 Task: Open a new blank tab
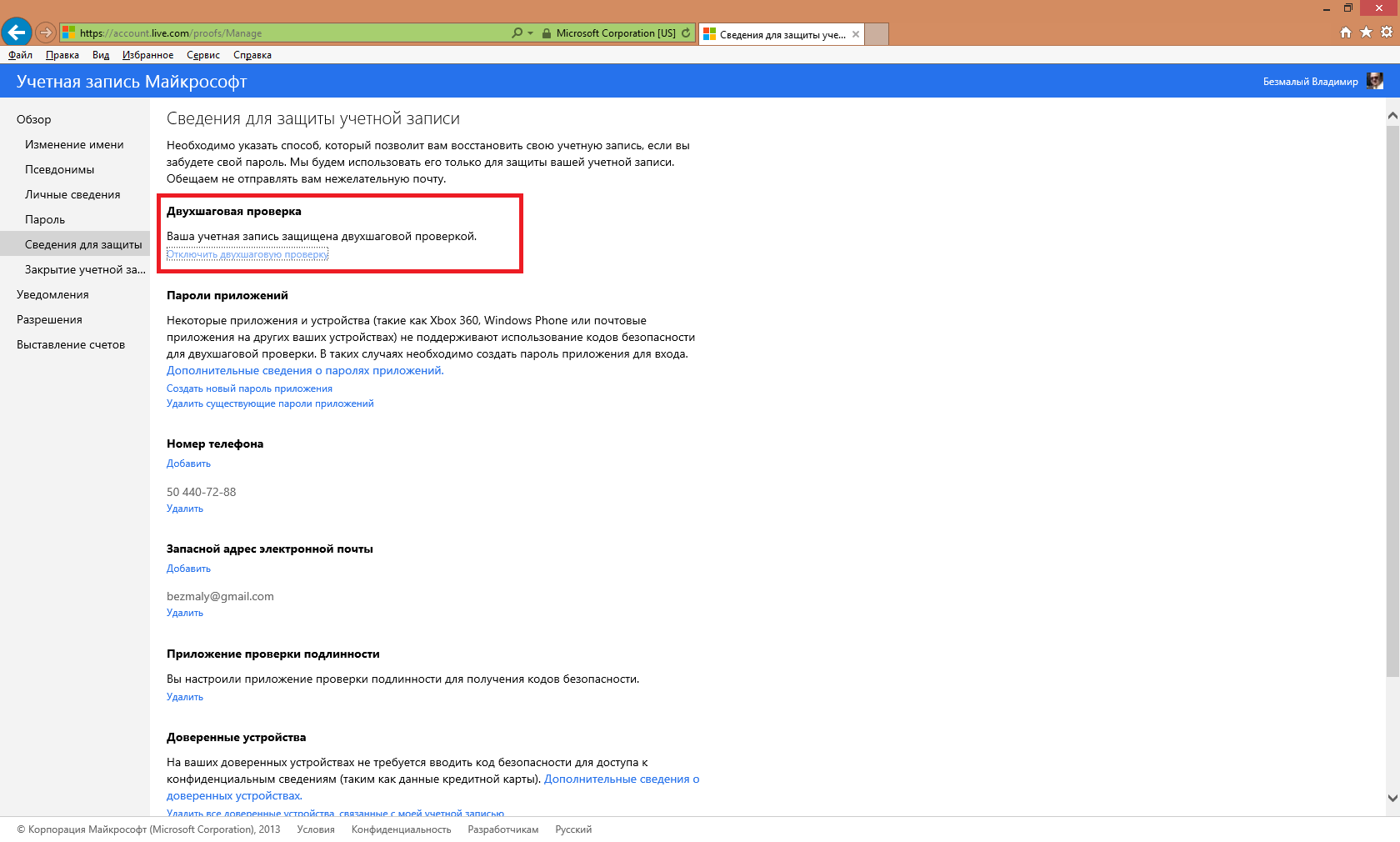pos(877,34)
